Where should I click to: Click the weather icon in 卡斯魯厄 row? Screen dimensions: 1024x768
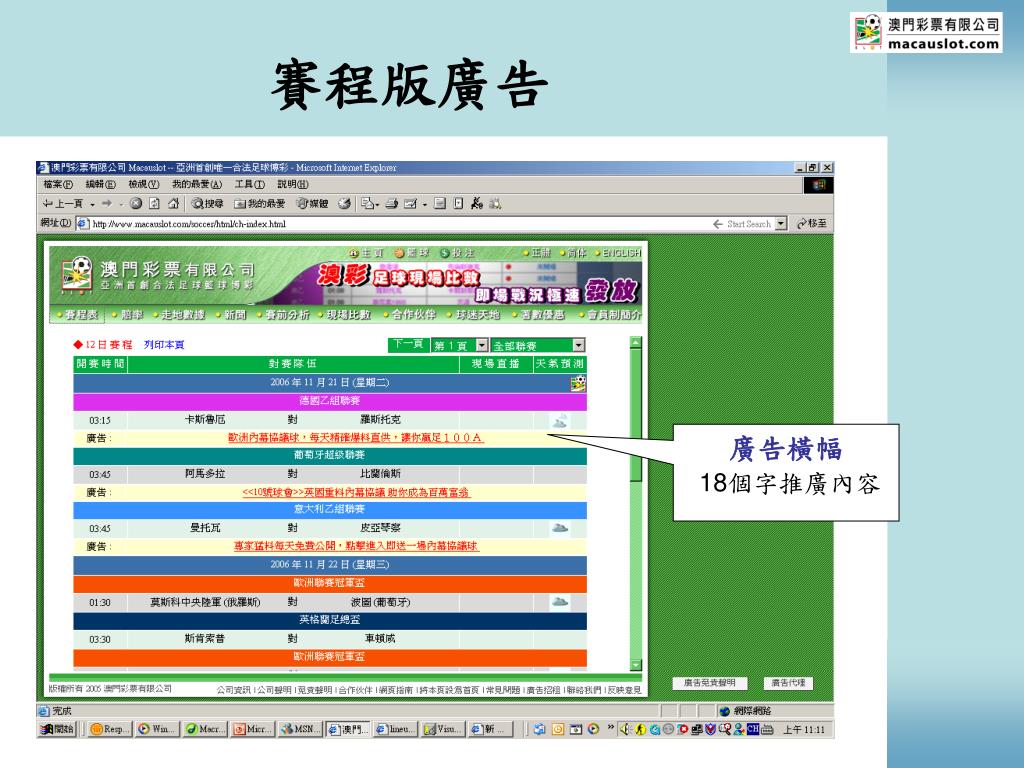pos(560,421)
